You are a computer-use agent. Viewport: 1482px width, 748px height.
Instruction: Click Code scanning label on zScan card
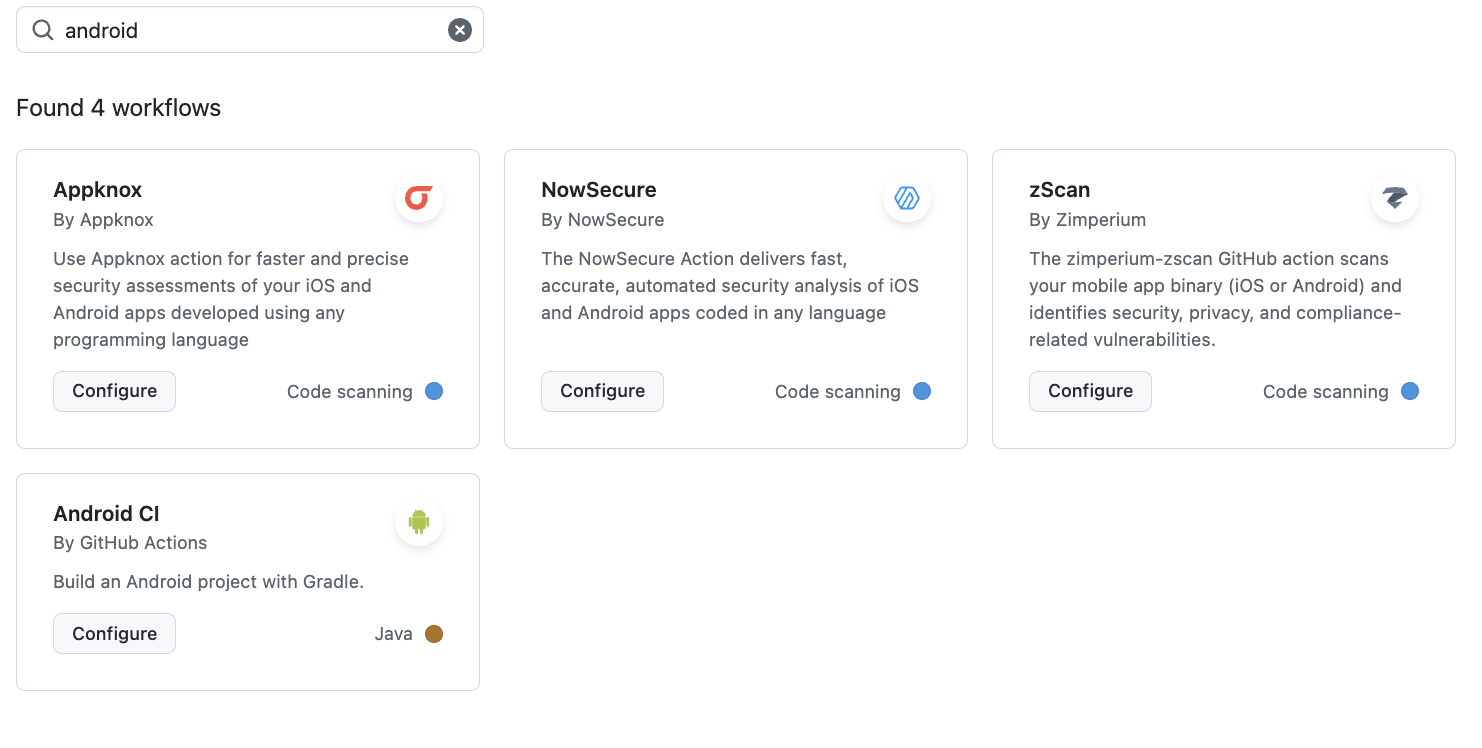click(1326, 392)
